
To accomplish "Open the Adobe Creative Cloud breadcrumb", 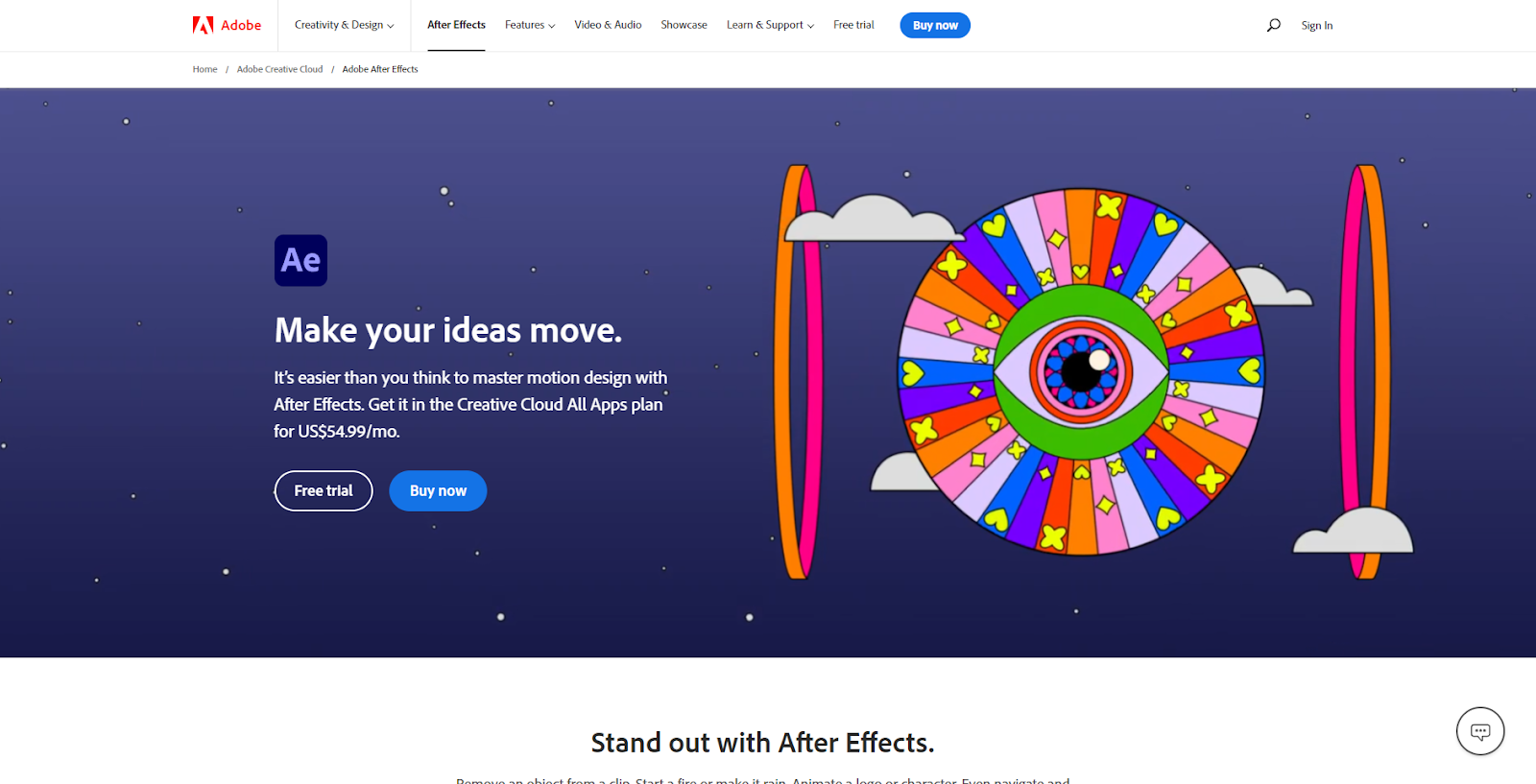I will 279,69.
